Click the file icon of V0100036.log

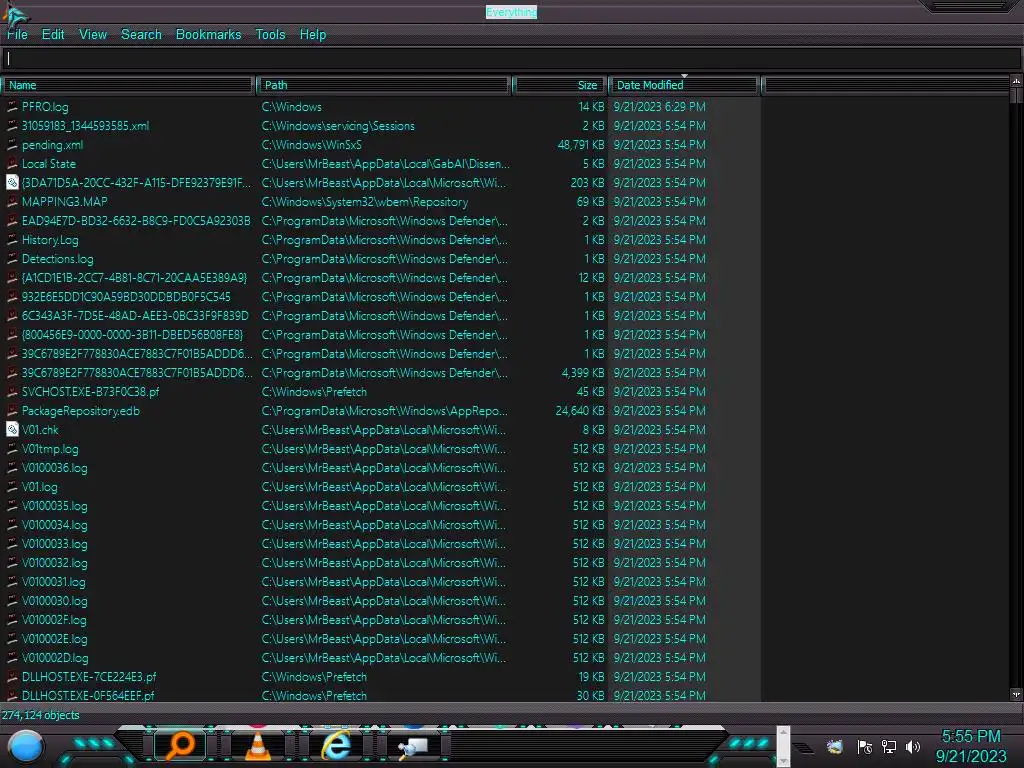[x=12, y=468]
